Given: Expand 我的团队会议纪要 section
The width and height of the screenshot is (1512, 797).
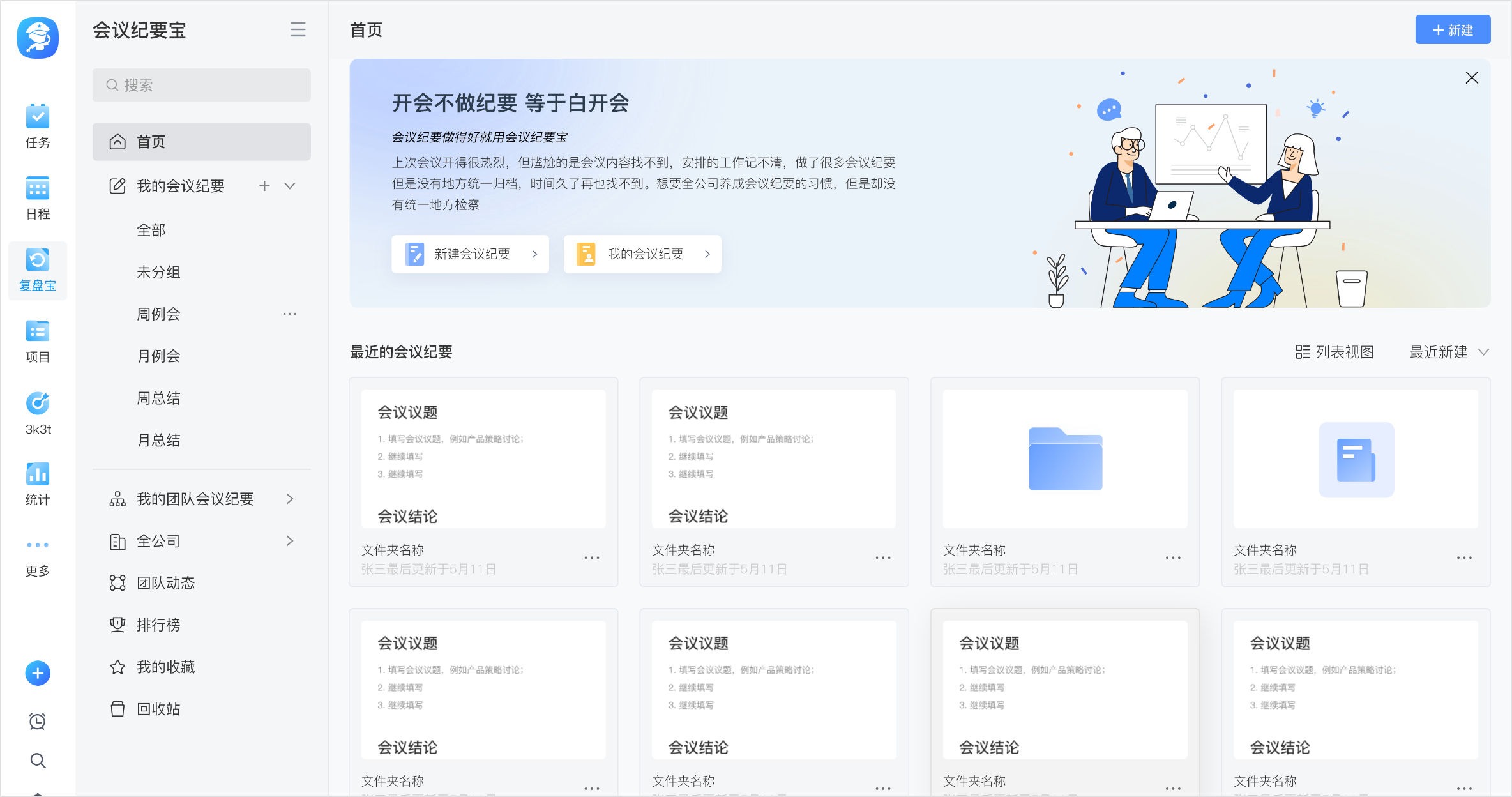Looking at the screenshot, I should 290,499.
